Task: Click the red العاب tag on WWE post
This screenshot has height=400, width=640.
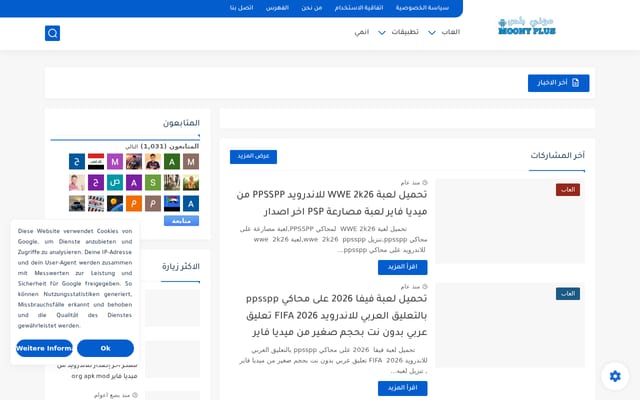Action: [568, 190]
